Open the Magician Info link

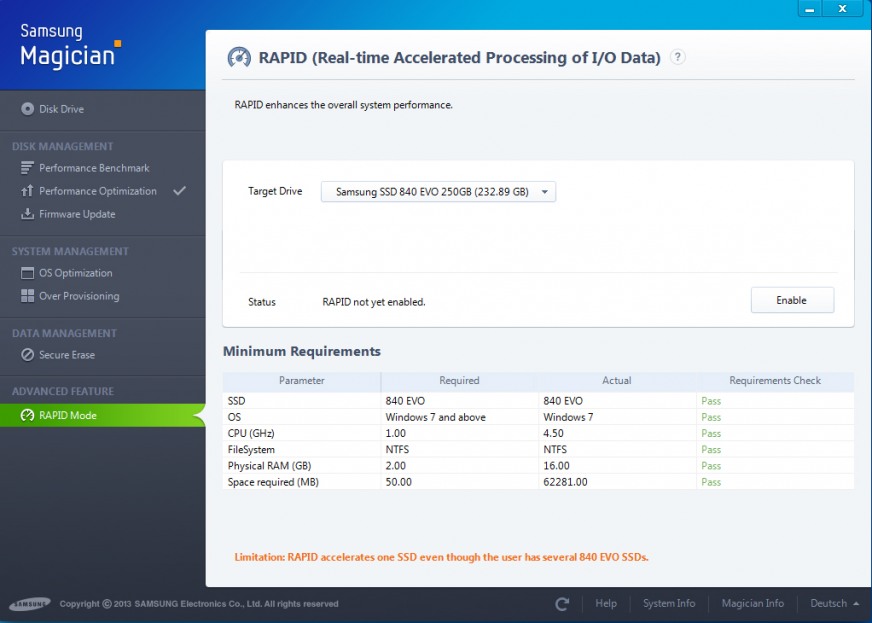(x=752, y=604)
